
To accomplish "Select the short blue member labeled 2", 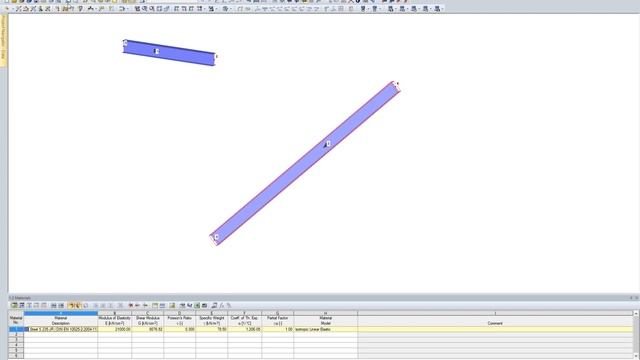I will (x=169, y=53).
